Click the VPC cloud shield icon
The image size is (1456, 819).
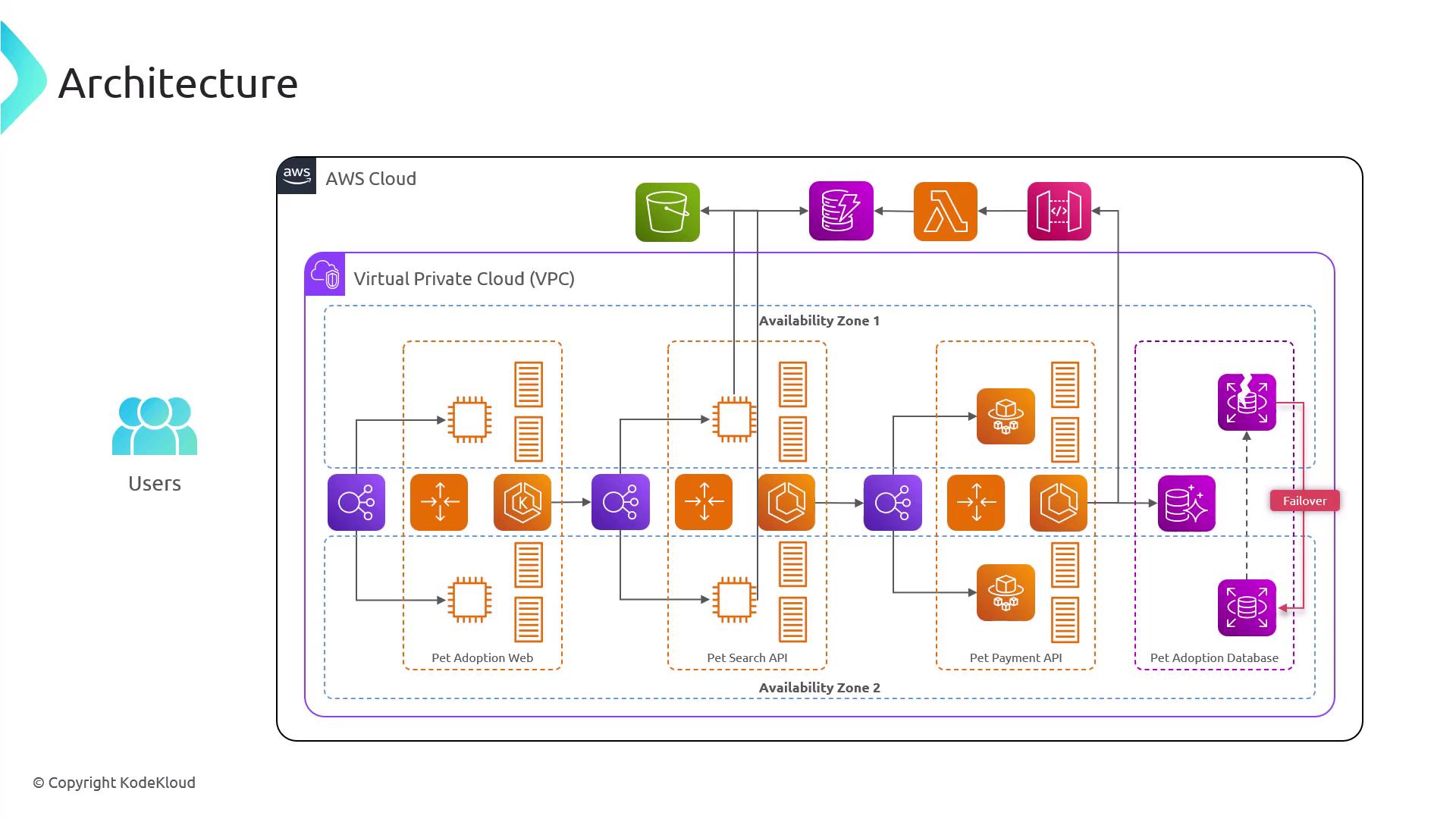[x=325, y=275]
